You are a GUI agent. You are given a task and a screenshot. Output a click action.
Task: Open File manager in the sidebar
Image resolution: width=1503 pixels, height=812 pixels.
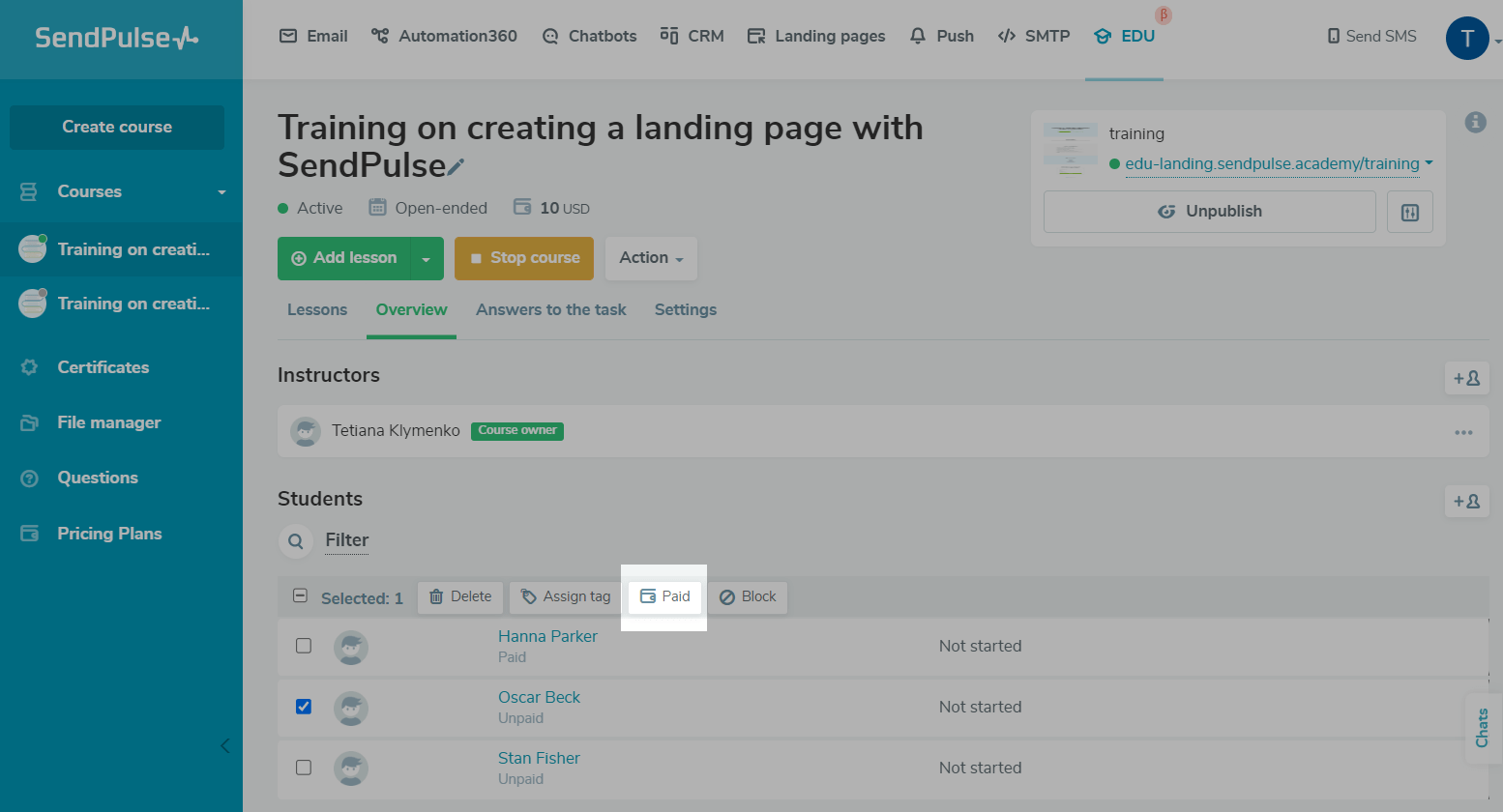click(108, 422)
